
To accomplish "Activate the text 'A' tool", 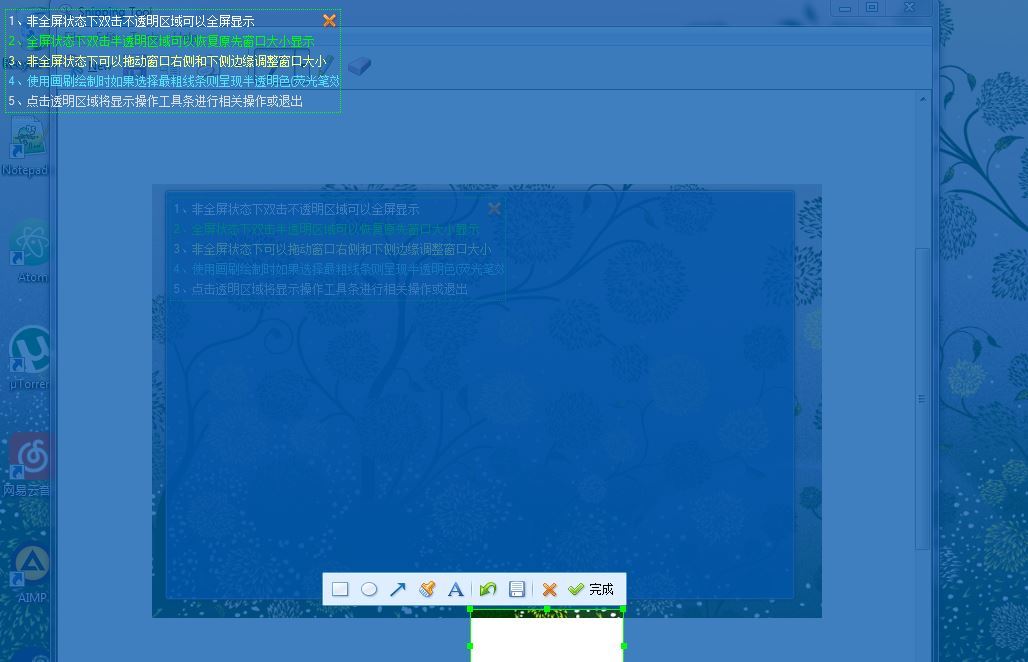I will (x=456, y=589).
